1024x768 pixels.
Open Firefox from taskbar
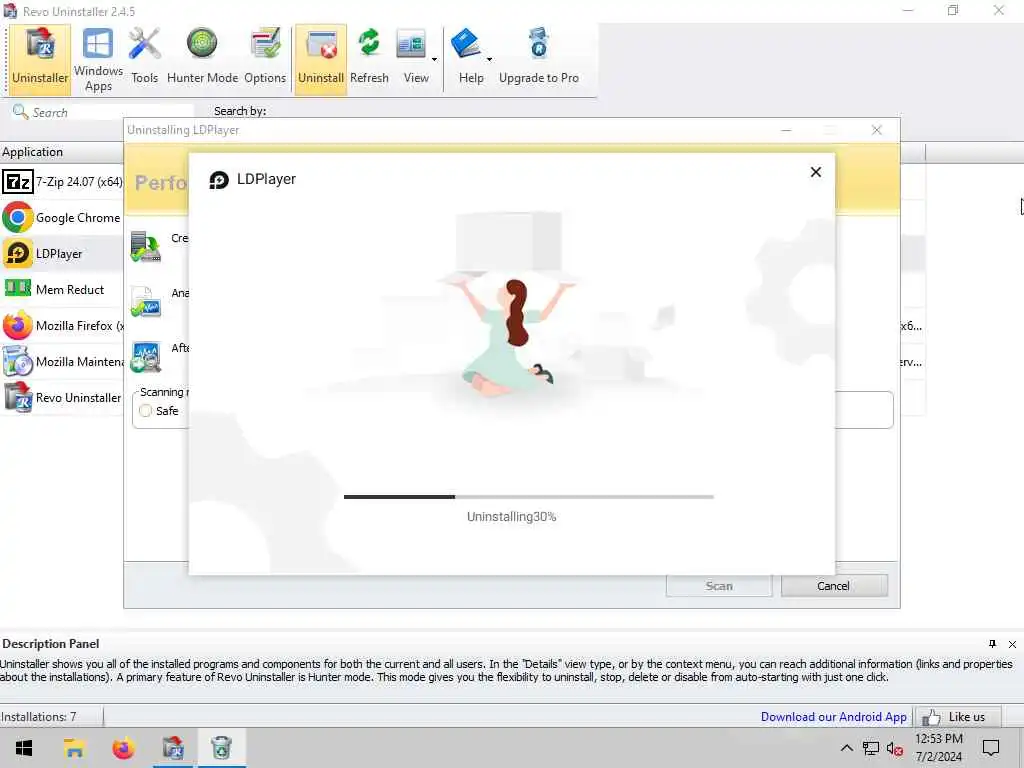pos(123,748)
